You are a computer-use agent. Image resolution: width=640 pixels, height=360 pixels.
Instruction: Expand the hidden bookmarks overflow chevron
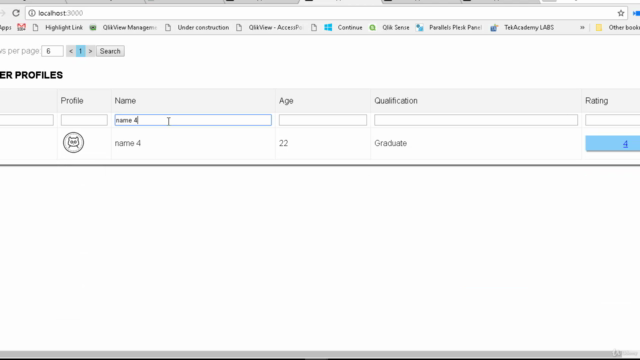click(x=582, y=27)
